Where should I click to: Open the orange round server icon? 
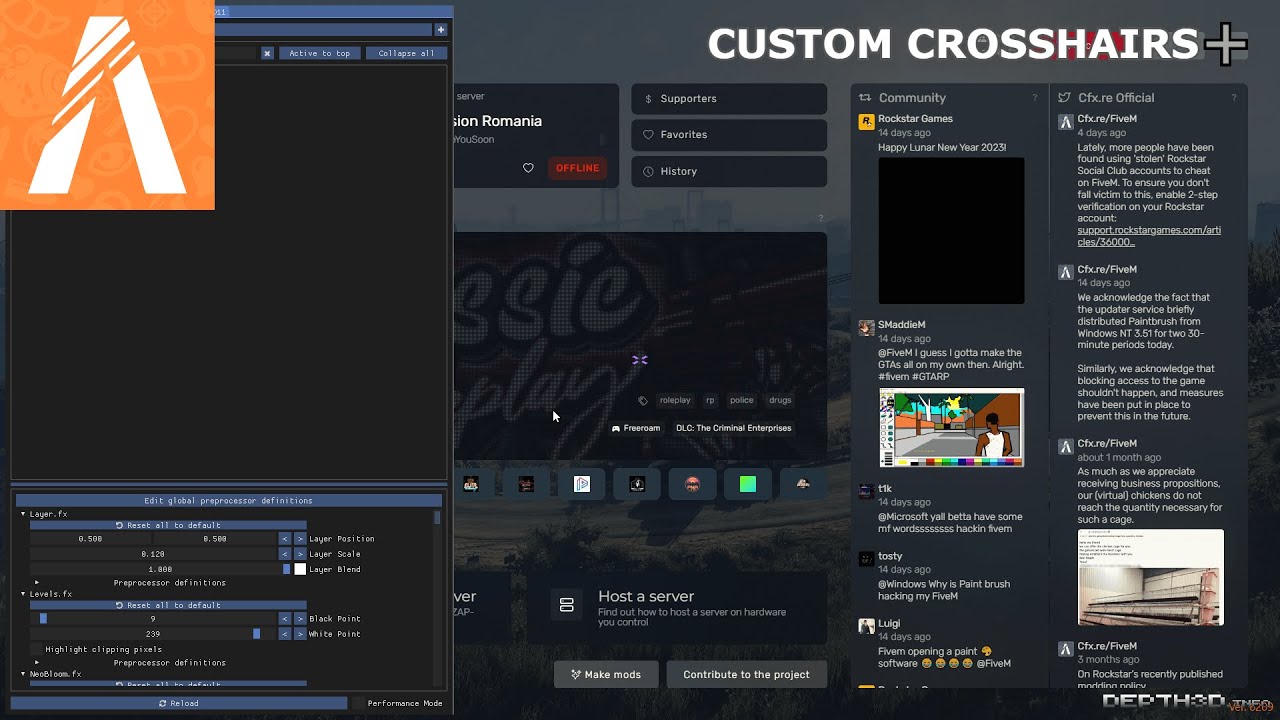pos(692,484)
